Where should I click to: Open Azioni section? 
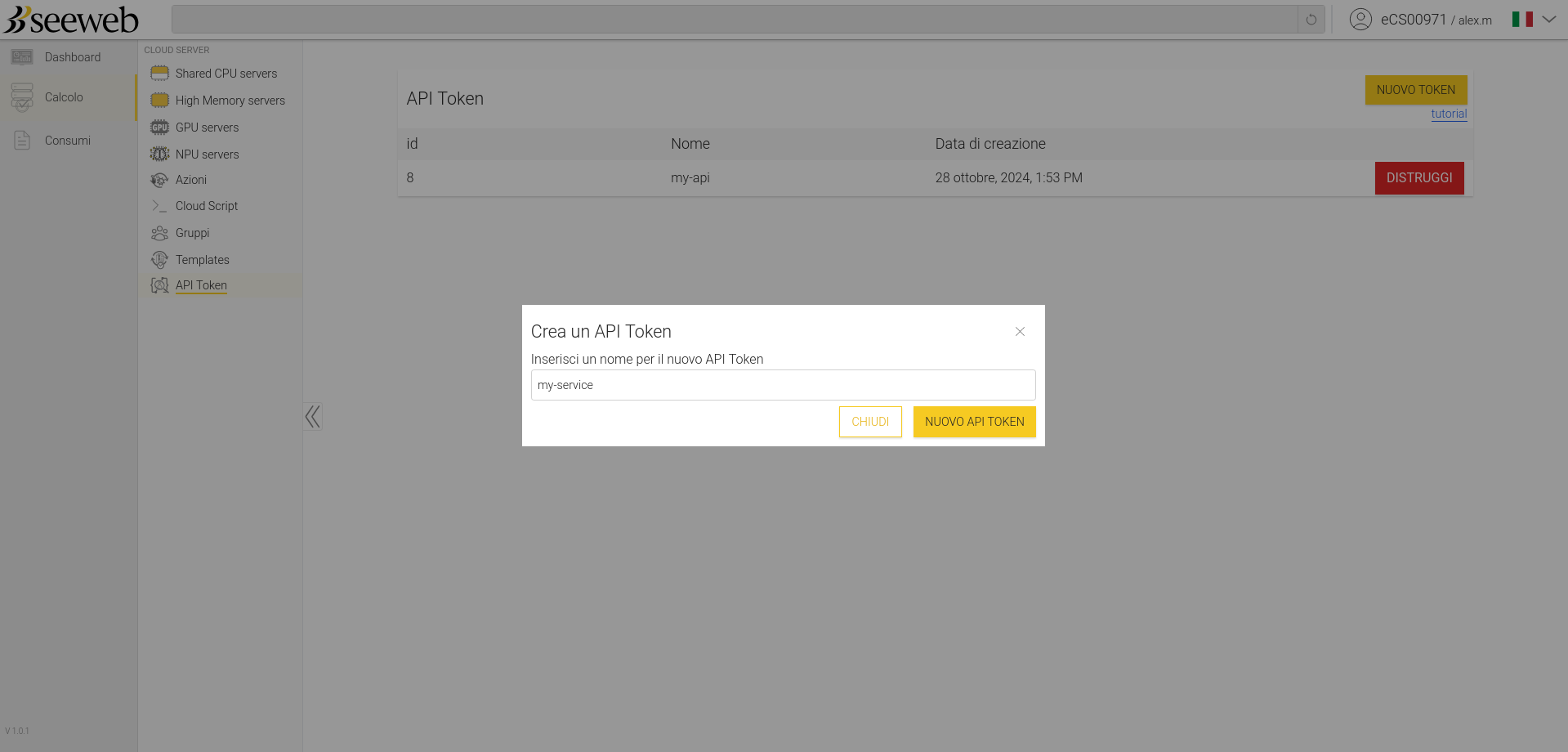tap(191, 180)
